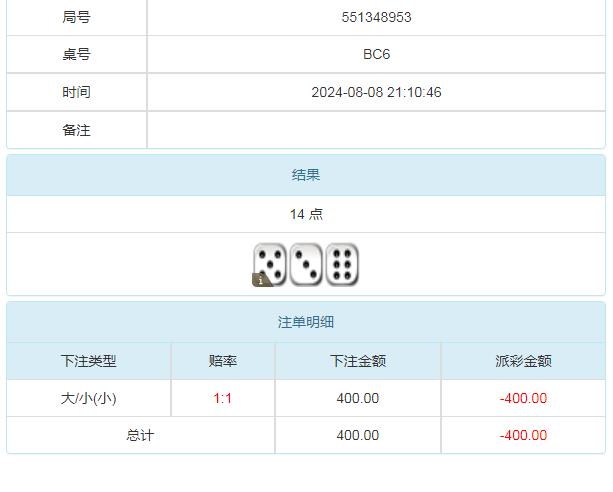Click the middle die showing three
This screenshot has width=613, height=492.
coord(306,264)
